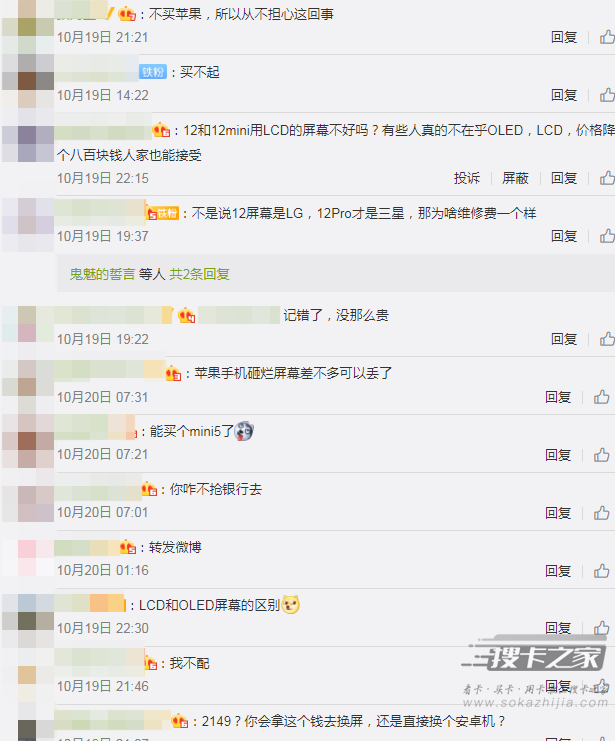Block the 10月19日 22:15 comment via 屏蔽
615x741 pixels.
515,178
